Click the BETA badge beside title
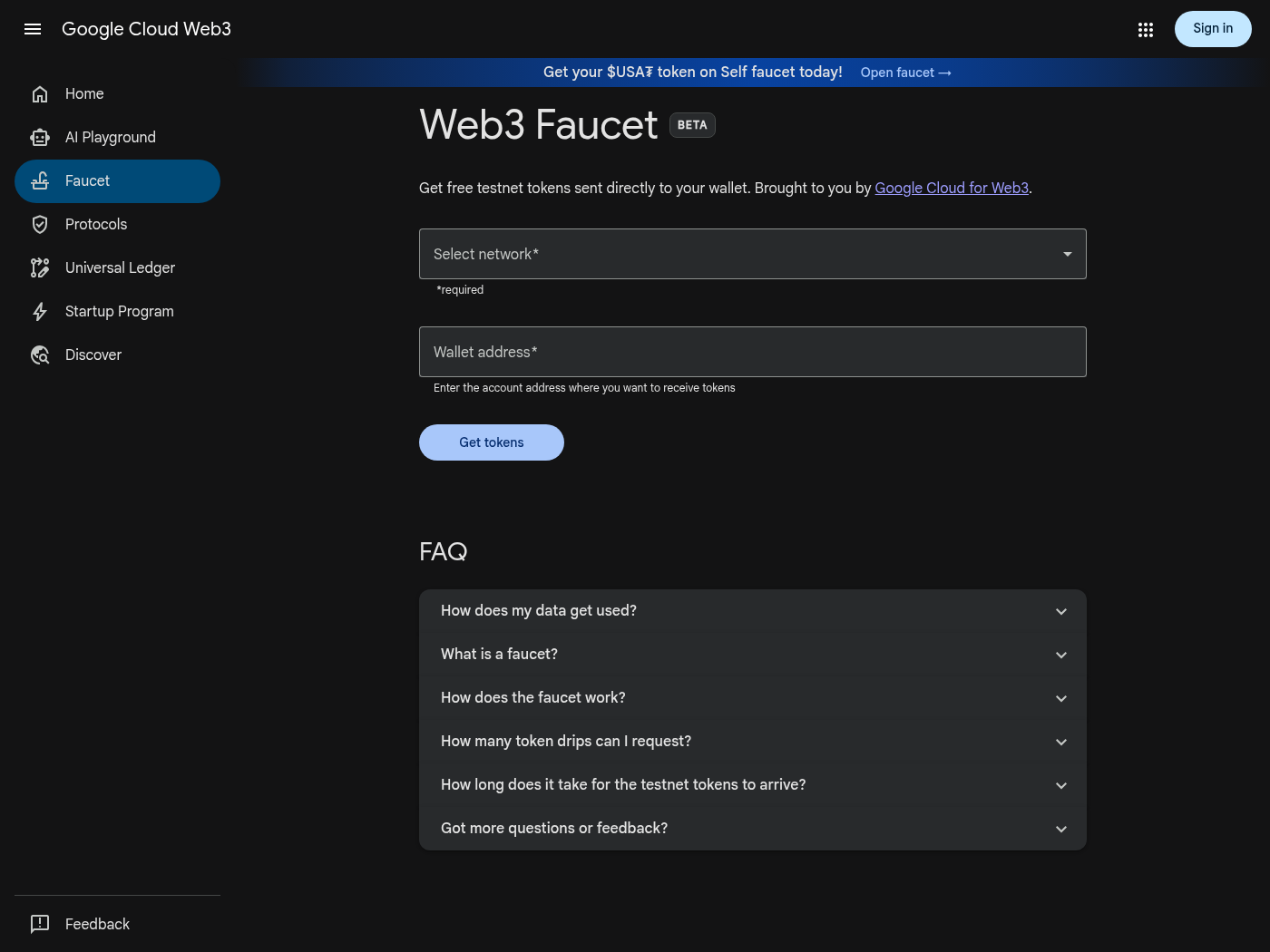Viewport: 1270px width, 952px height. click(692, 125)
